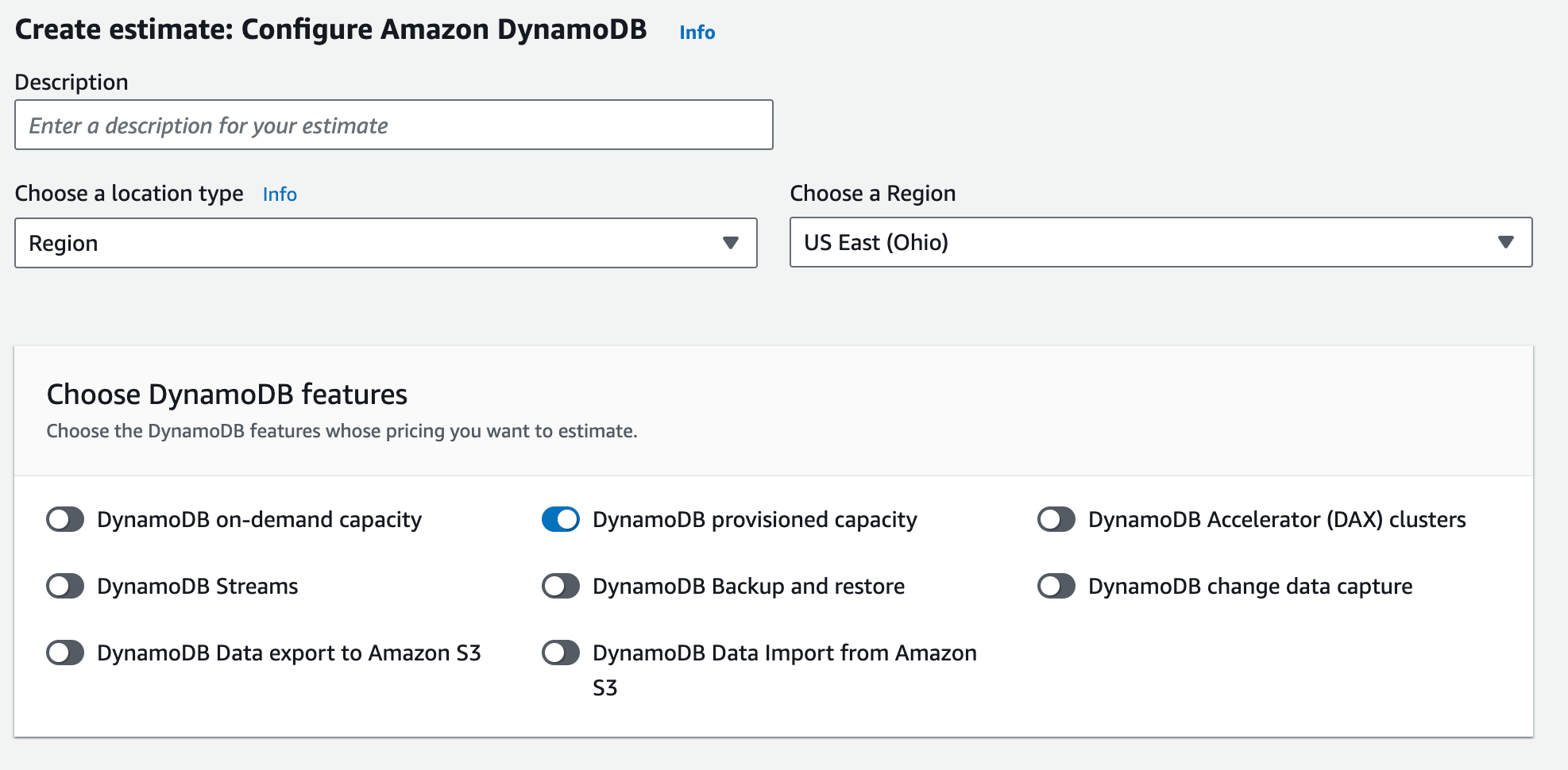Click the arrow icon in Choose a Region dropdown
Screen dimensions: 1568x770
[x=1505, y=242]
